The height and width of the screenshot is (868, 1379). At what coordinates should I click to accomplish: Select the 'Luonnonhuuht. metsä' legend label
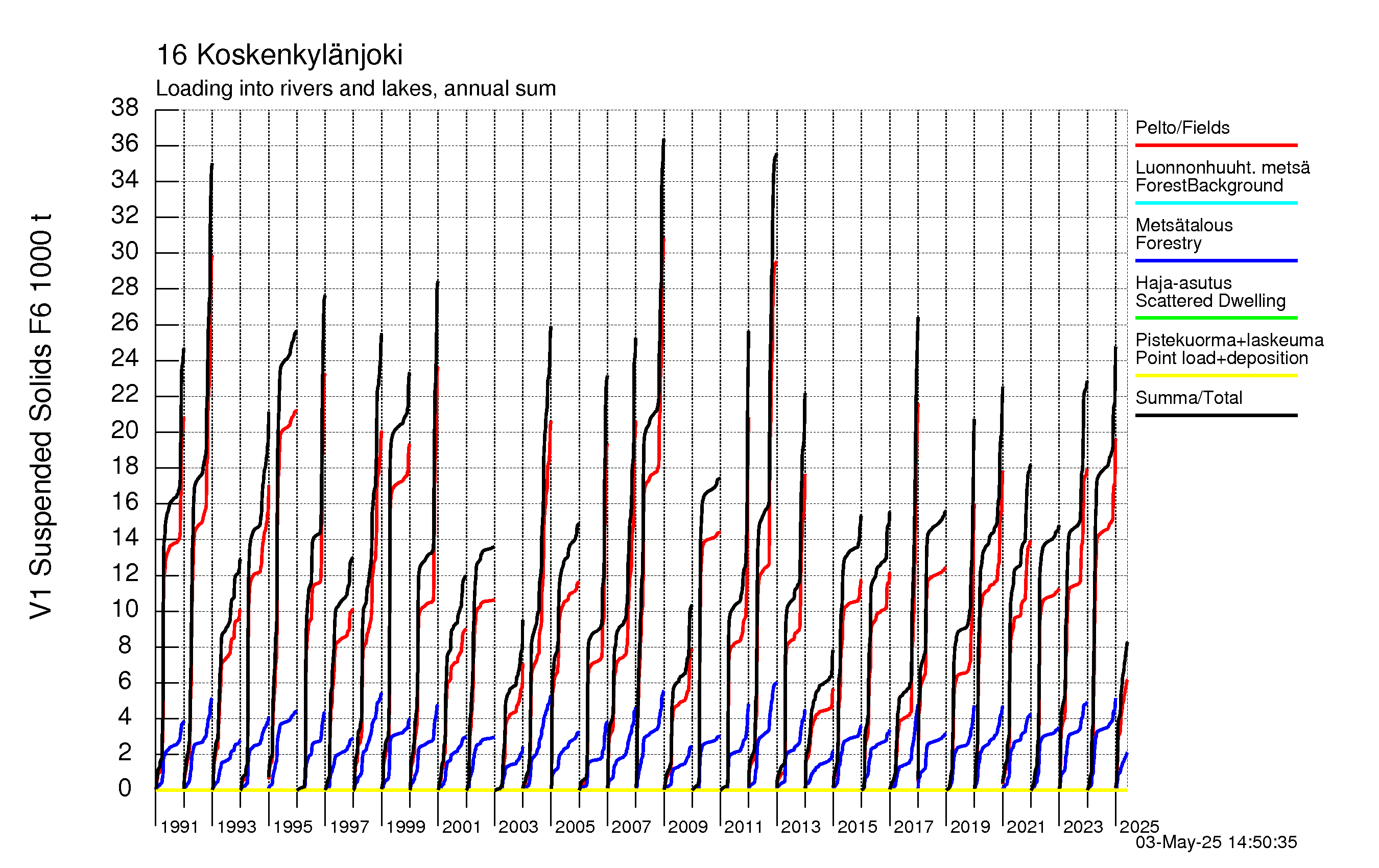[1223, 168]
